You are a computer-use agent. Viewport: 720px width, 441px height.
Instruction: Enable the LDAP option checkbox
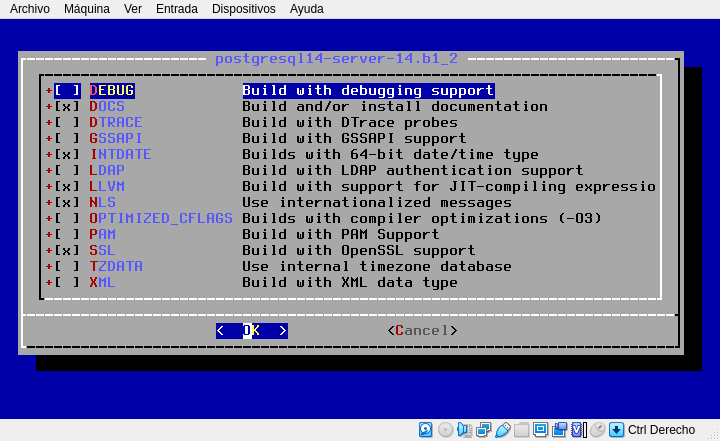point(67,170)
